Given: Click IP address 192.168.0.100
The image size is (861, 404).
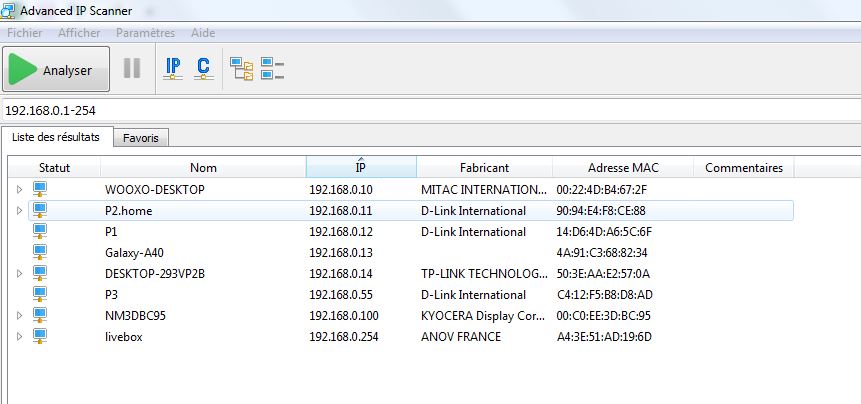Looking at the screenshot, I should click(344, 316).
